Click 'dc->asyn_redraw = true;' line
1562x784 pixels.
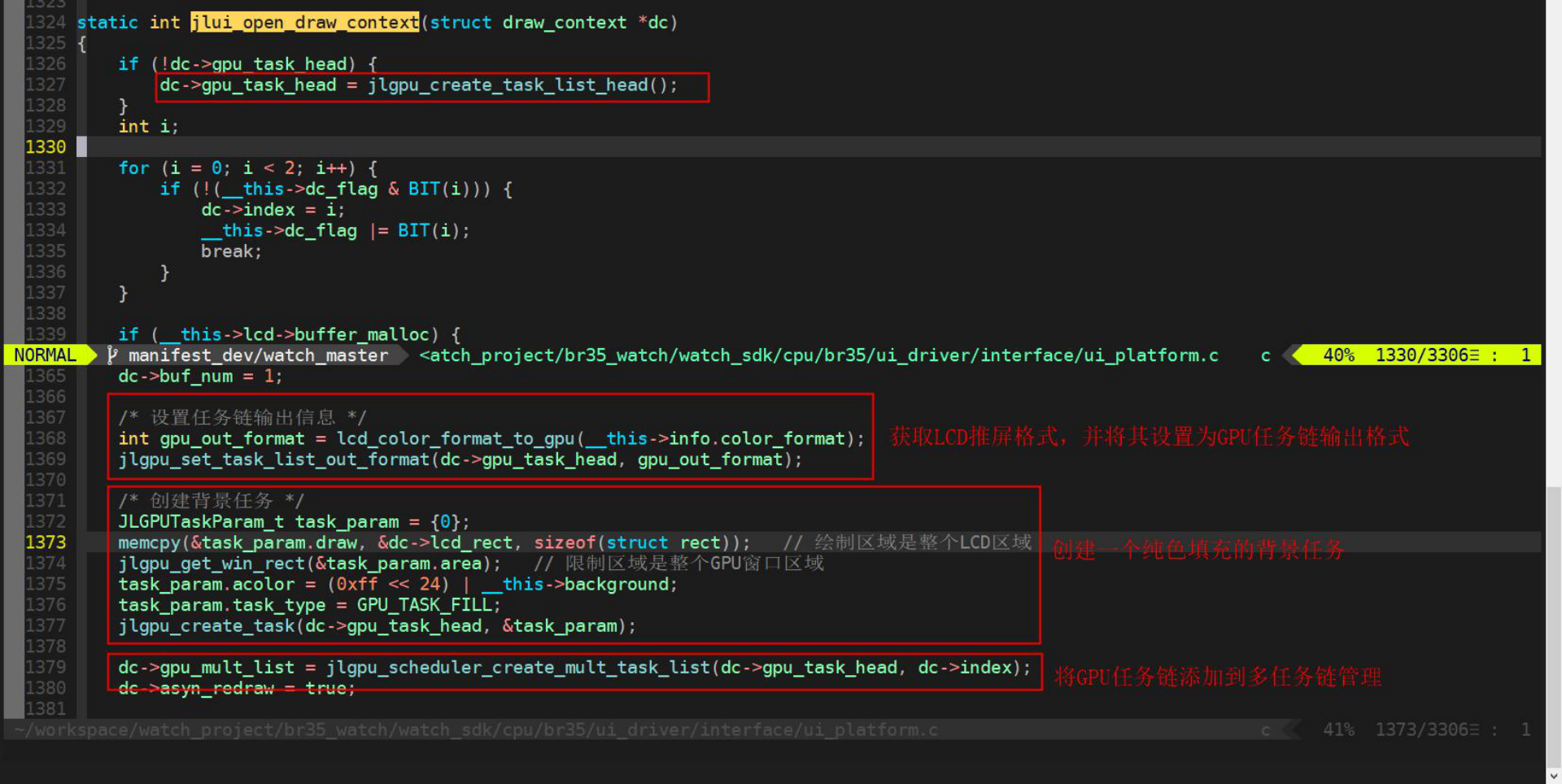tap(237, 688)
